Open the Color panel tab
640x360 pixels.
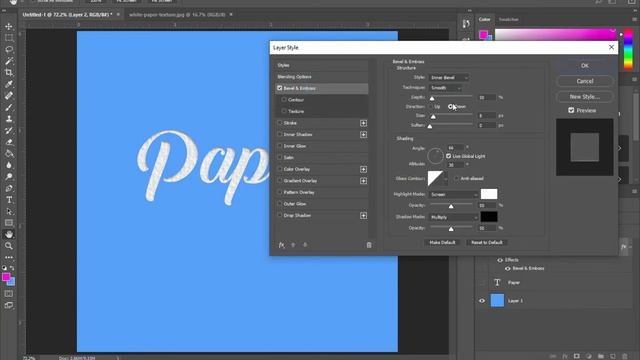coord(484,19)
